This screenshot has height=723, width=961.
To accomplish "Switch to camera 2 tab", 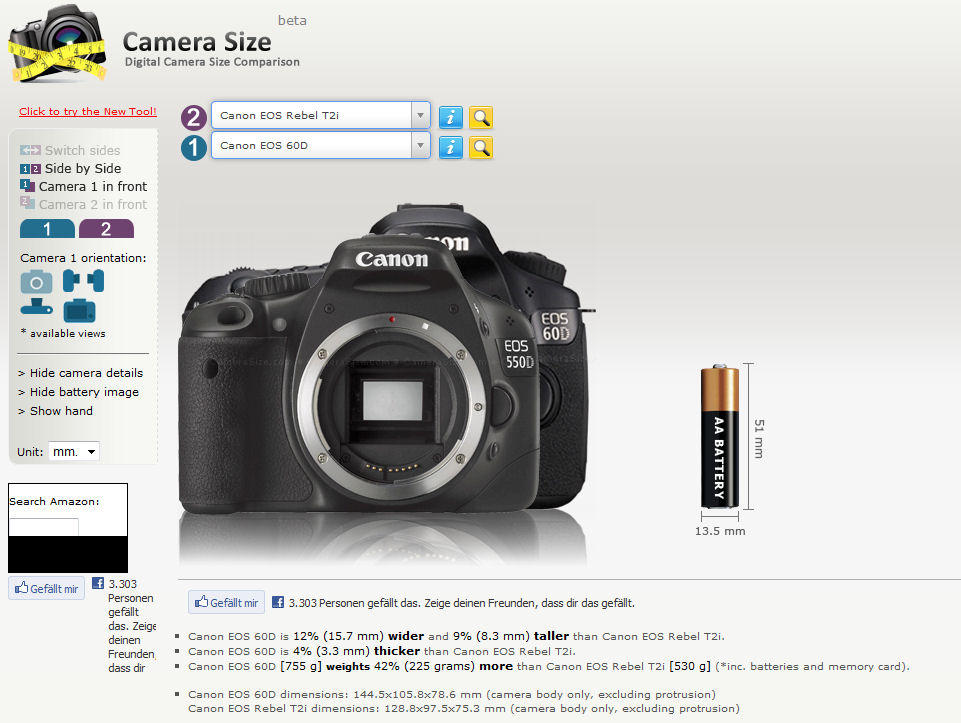I will click(x=106, y=229).
